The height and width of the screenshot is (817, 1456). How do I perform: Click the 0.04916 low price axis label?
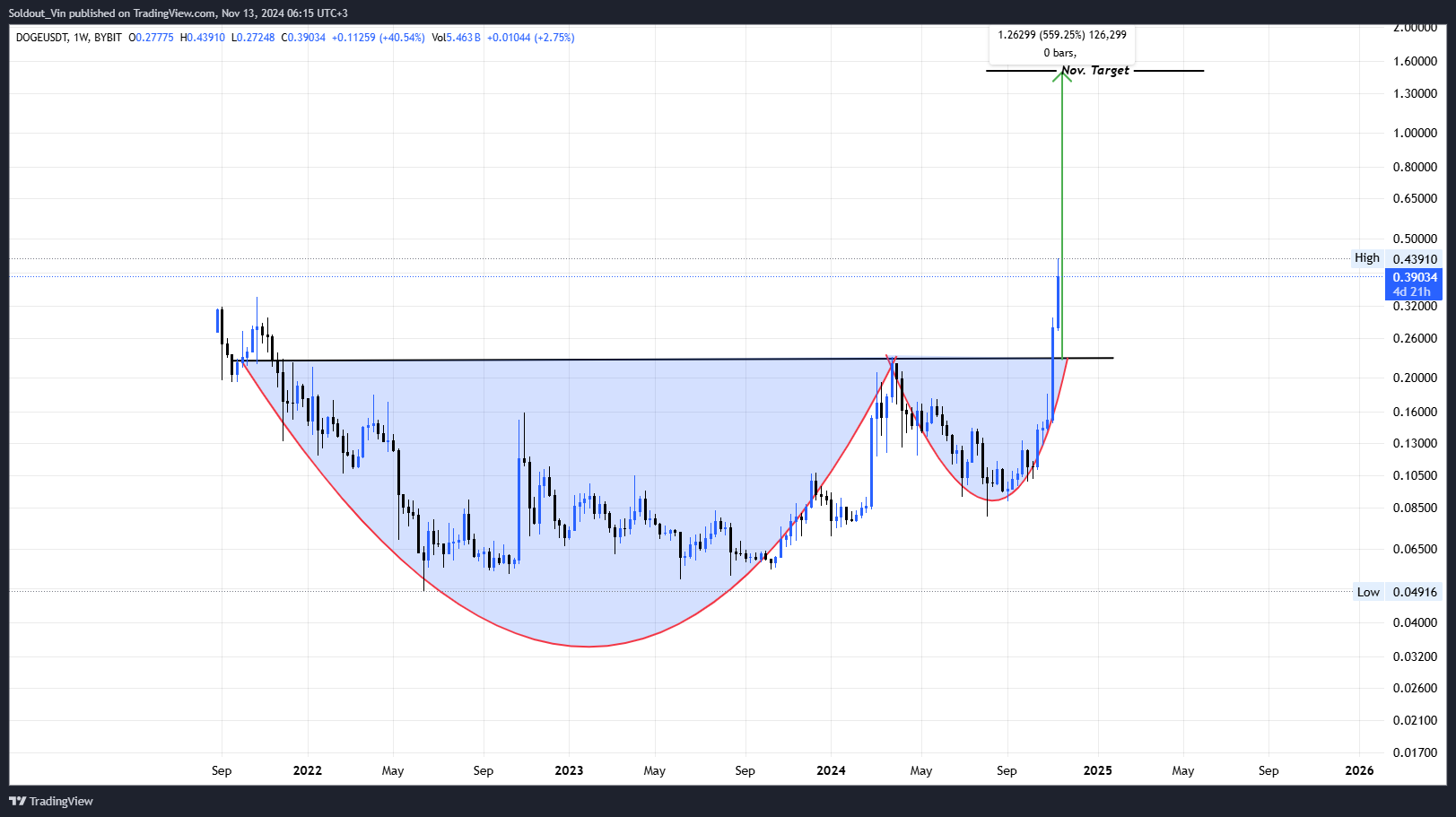pos(1415,592)
